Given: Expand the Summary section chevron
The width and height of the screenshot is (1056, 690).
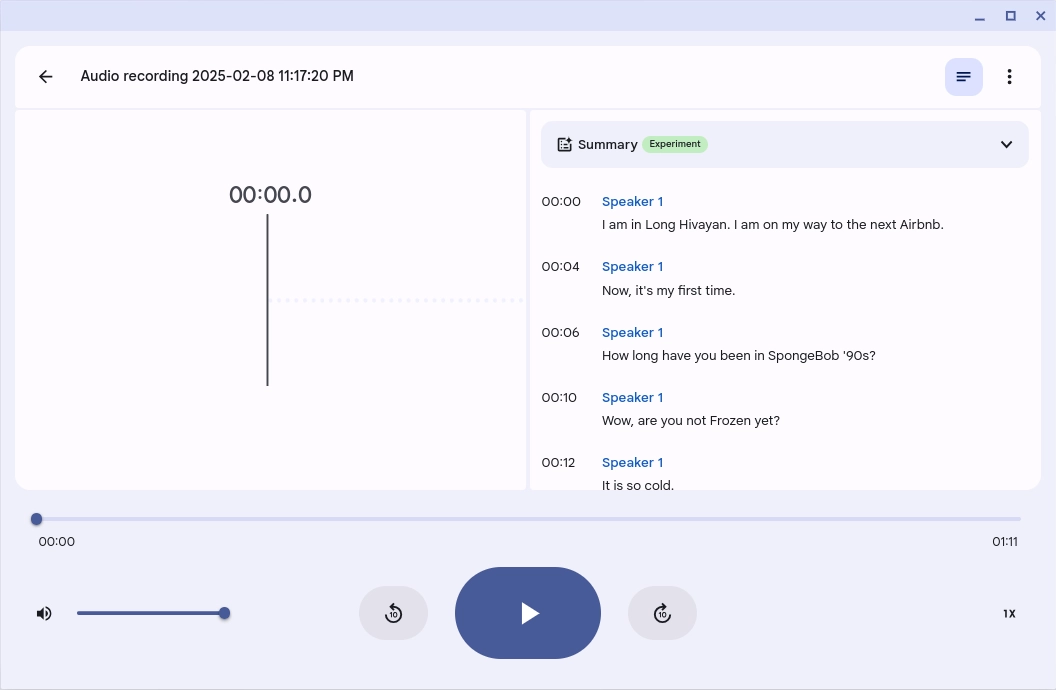Looking at the screenshot, I should coord(1006,145).
